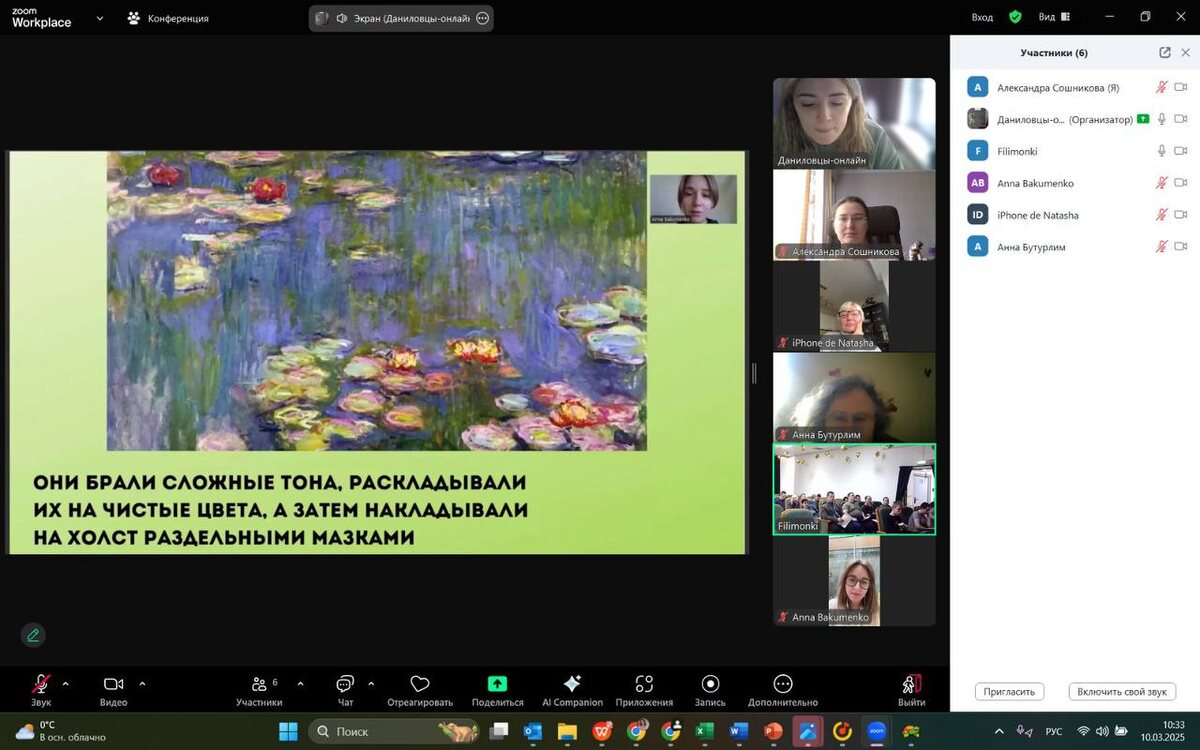This screenshot has width=1200, height=750.
Task: Select participant Filimonki in list
Action: [1075, 151]
